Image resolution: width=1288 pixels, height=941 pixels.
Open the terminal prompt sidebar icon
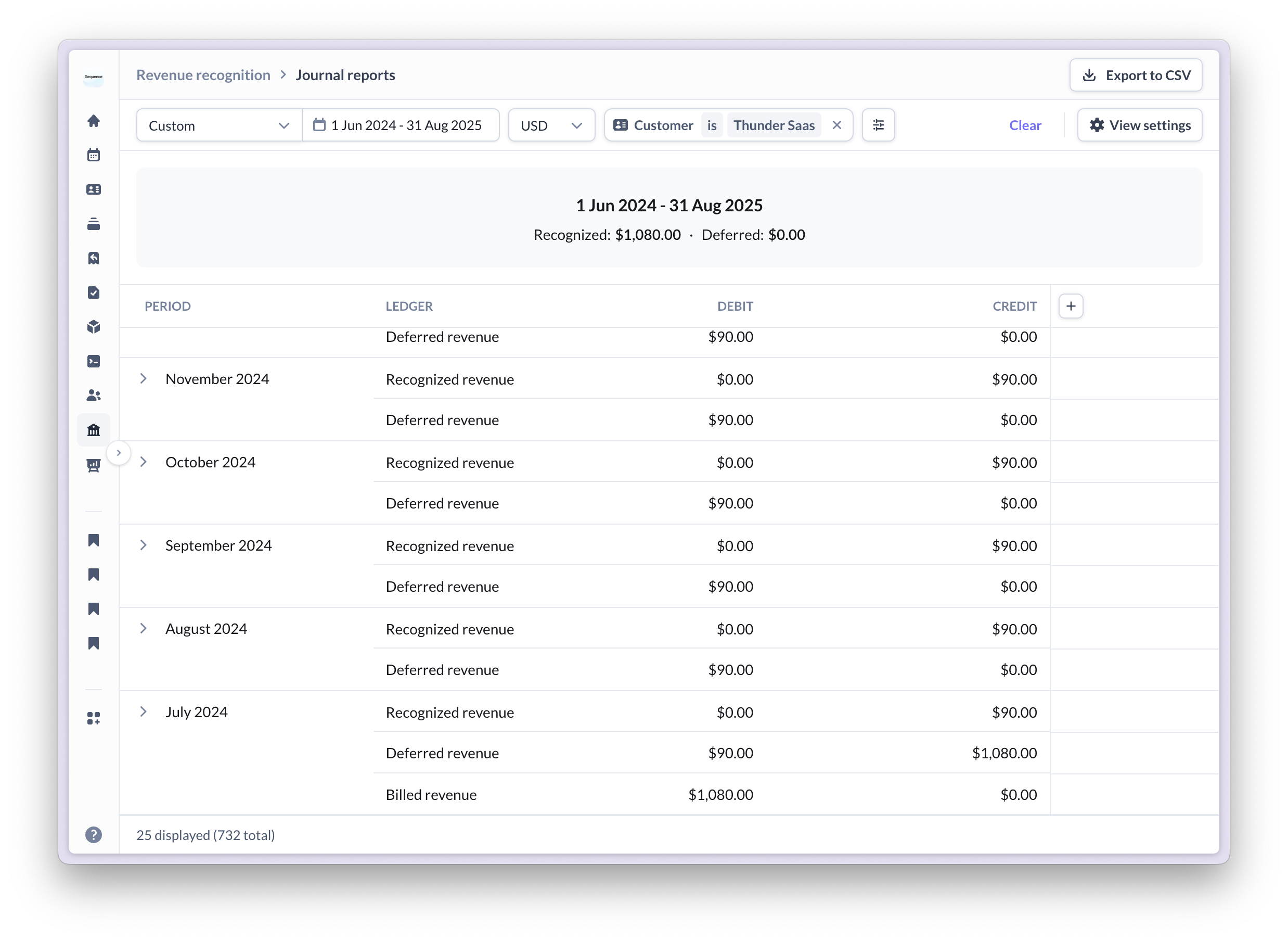coord(93,361)
